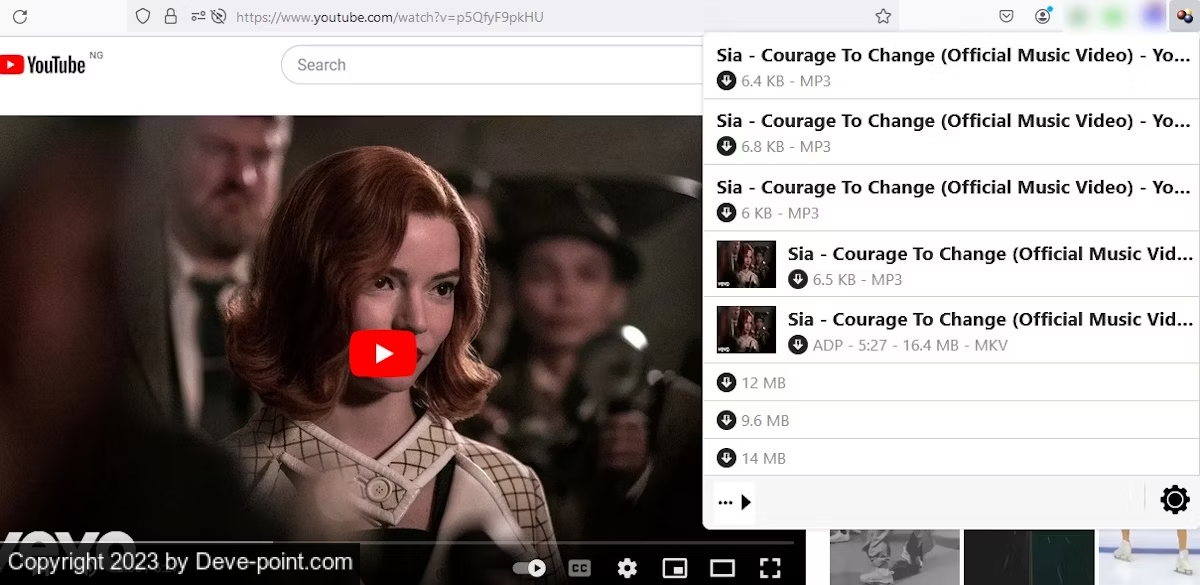This screenshot has width=1200, height=585.
Task: Click the blocked autoplay icon in the address bar
Action: point(219,16)
